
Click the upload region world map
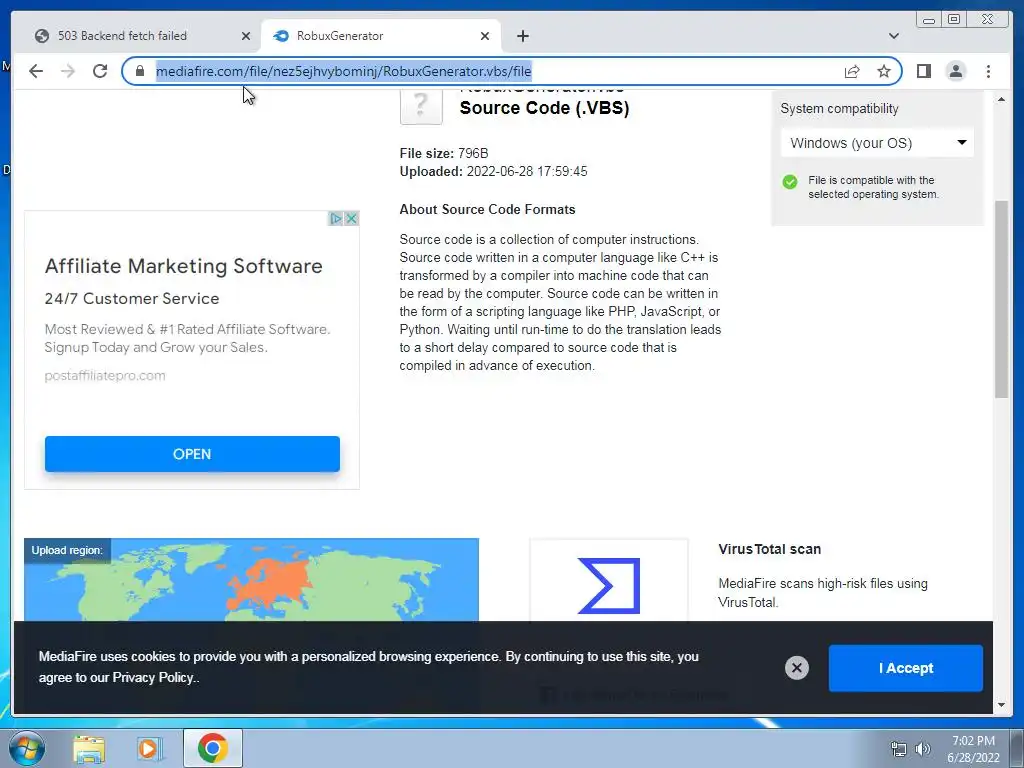pos(251,580)
